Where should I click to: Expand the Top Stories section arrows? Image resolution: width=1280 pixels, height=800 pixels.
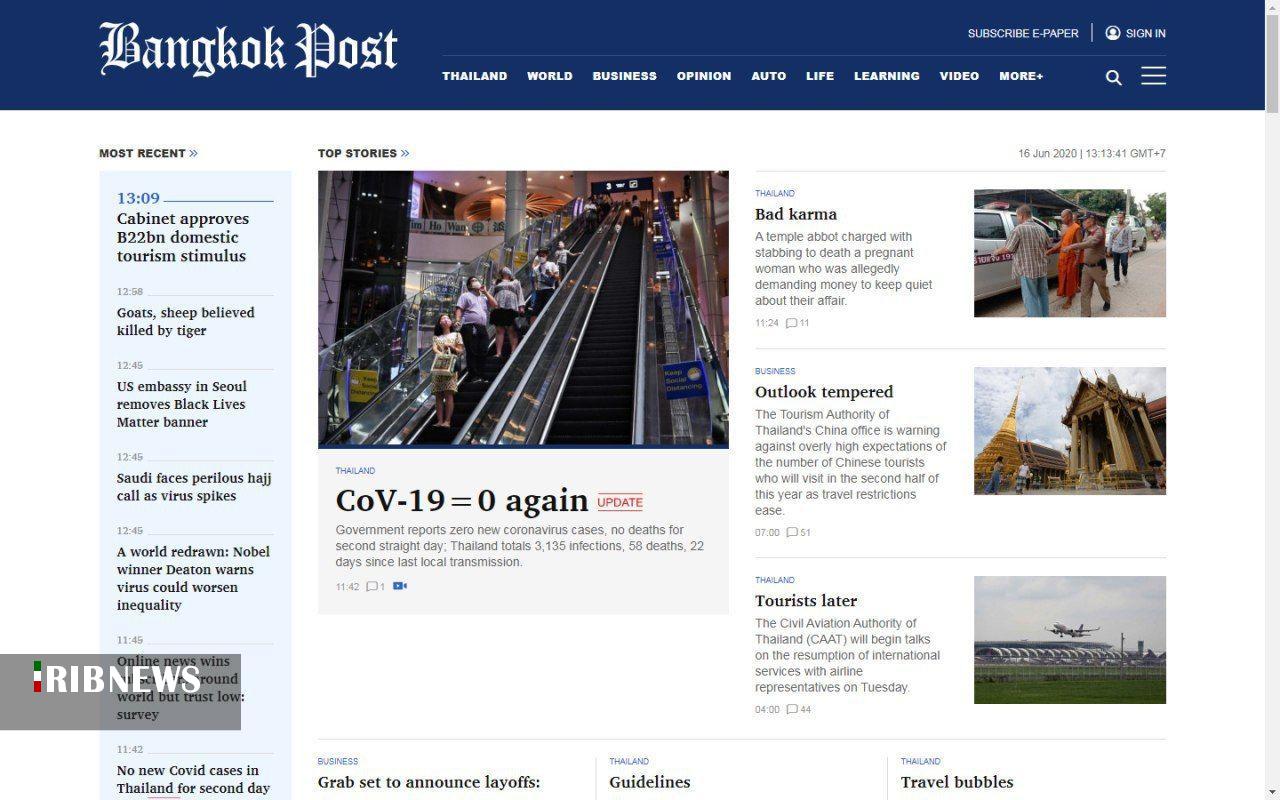point(405,153)
